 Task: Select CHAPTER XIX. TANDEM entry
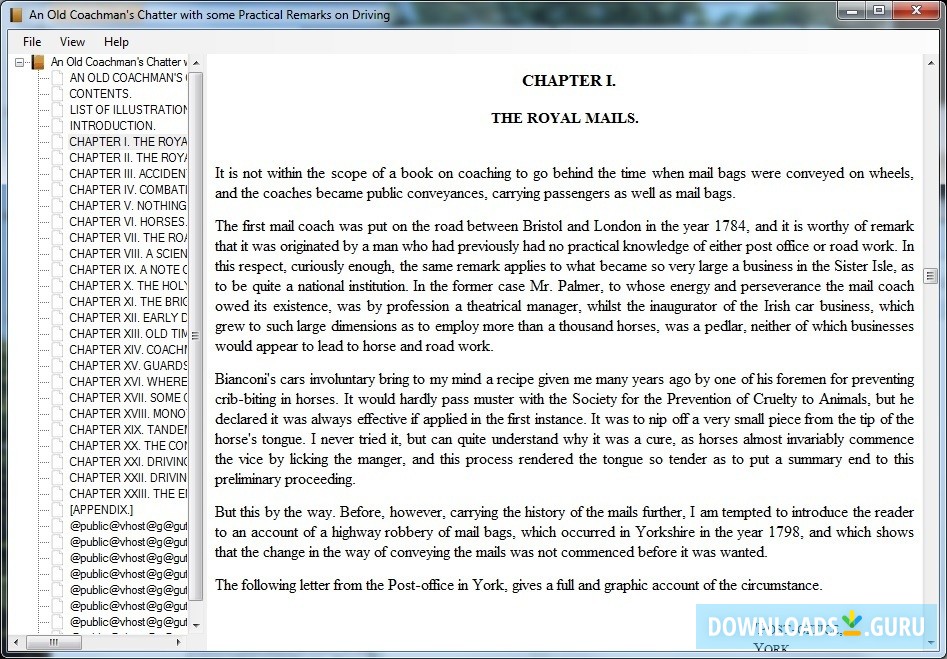click(128, 429)
